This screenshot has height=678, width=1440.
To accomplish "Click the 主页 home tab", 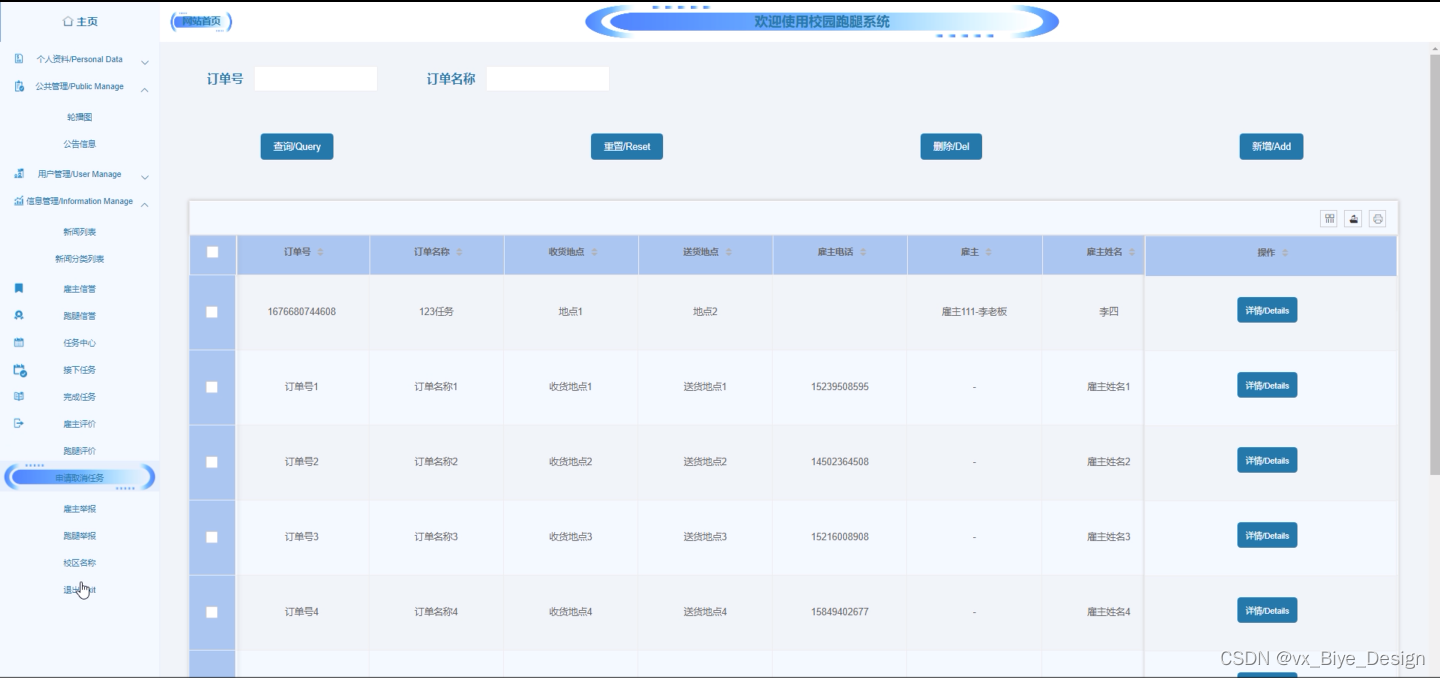I will coord(80,21).
